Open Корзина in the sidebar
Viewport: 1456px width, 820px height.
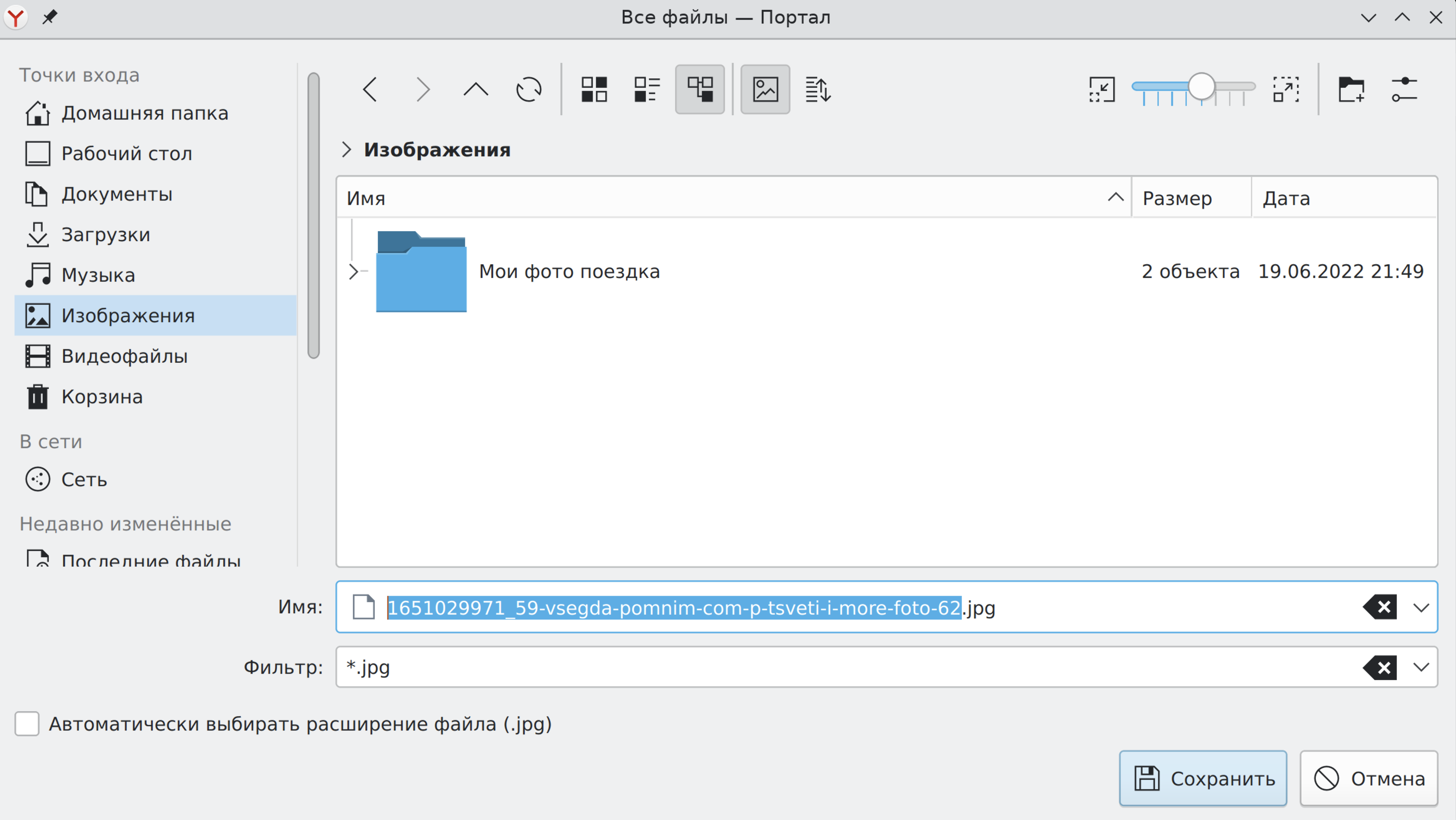[x=155, y=397]
